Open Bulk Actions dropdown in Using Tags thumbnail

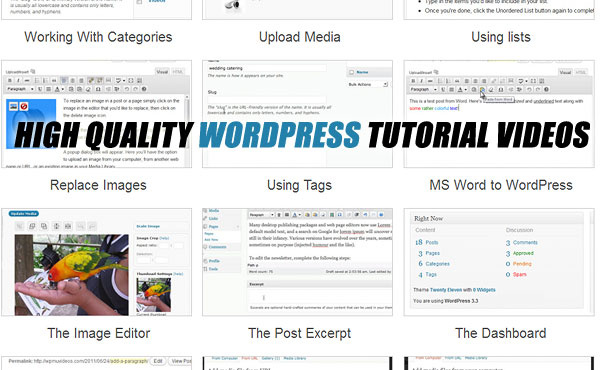coord(368,84)
